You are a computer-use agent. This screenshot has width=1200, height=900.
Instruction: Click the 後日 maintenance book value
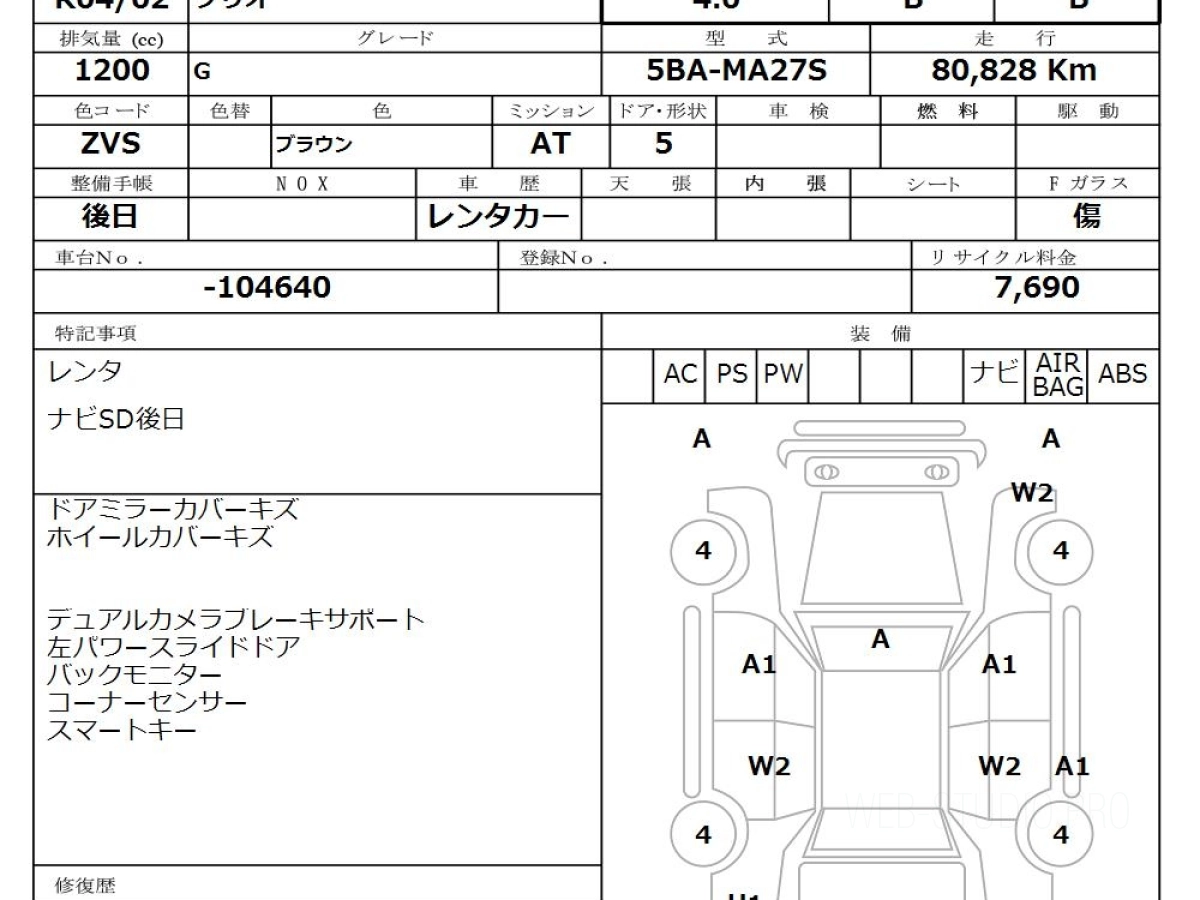click(111, 217)
